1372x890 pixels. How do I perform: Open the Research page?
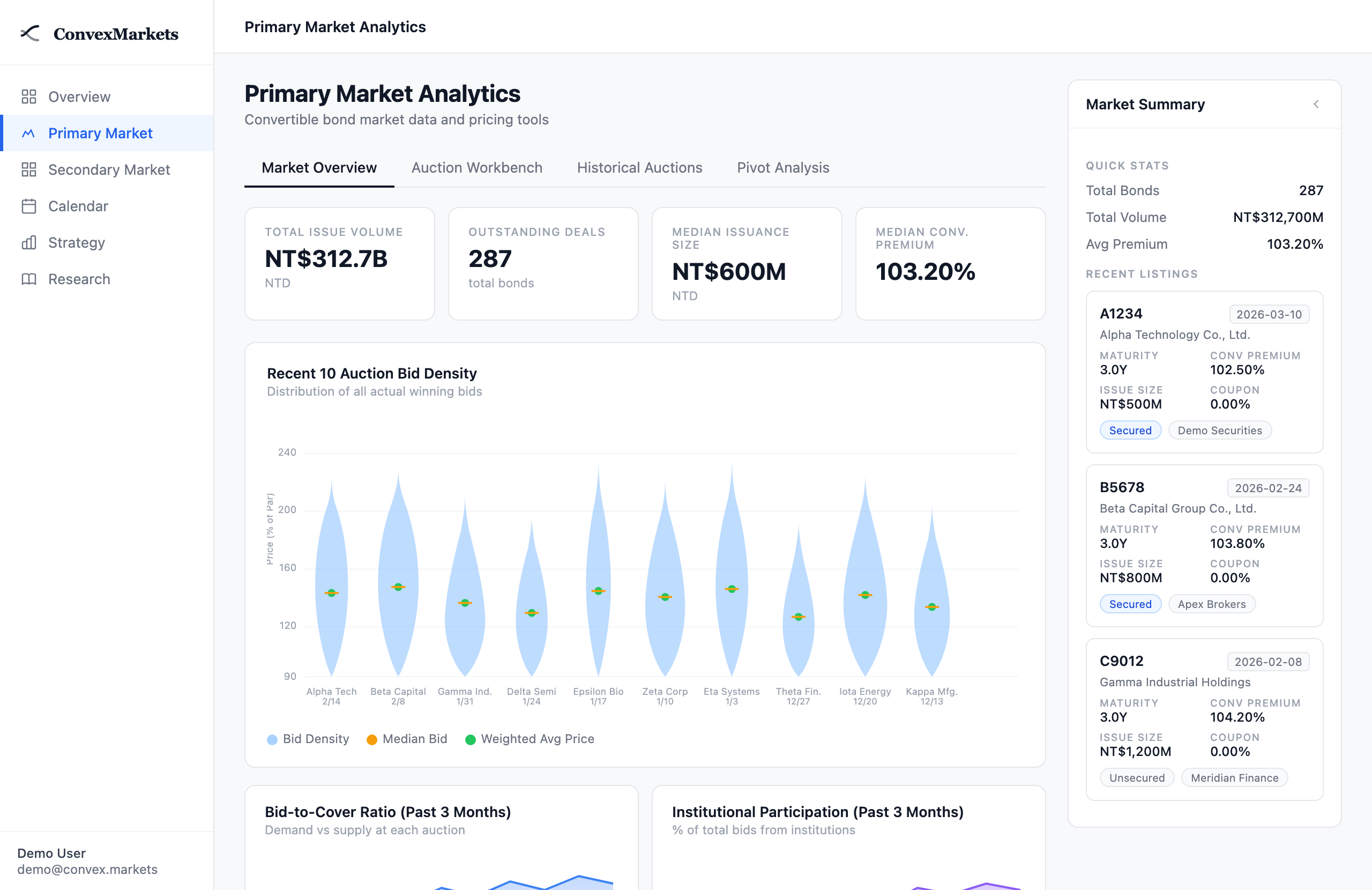pyautogui.click(x=107, y=279)
